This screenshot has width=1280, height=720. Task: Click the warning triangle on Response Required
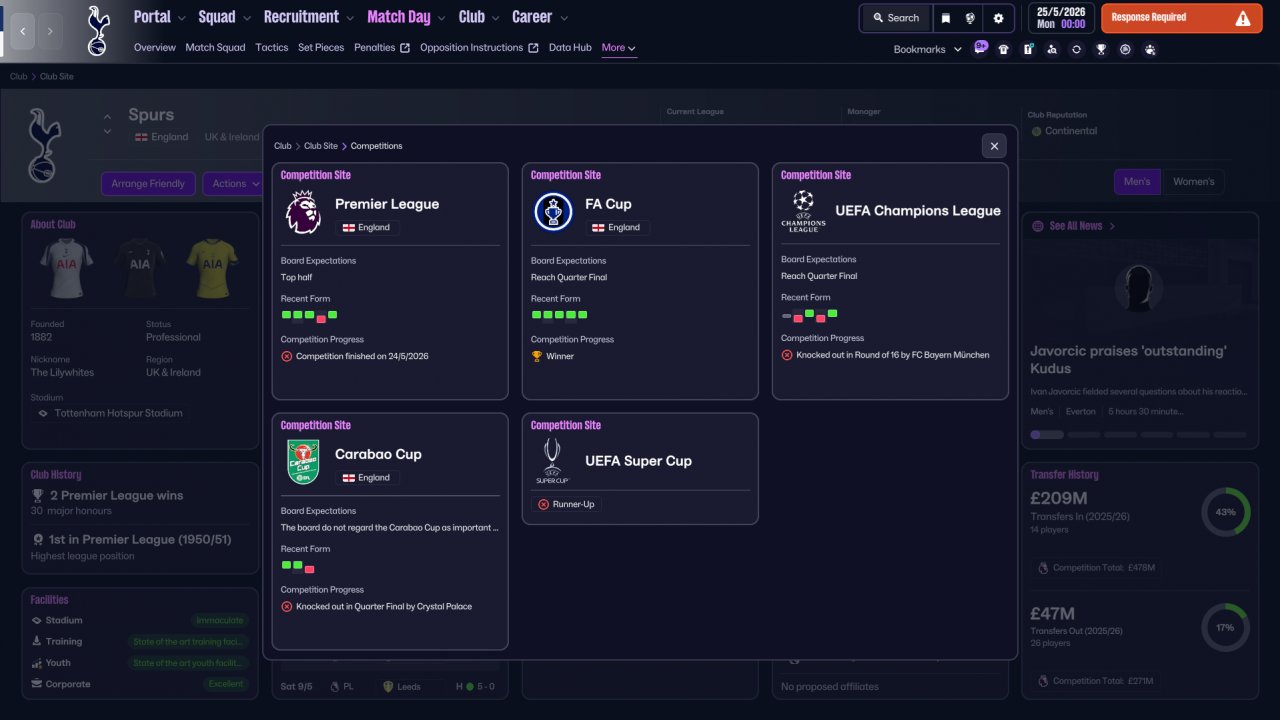1243,18
